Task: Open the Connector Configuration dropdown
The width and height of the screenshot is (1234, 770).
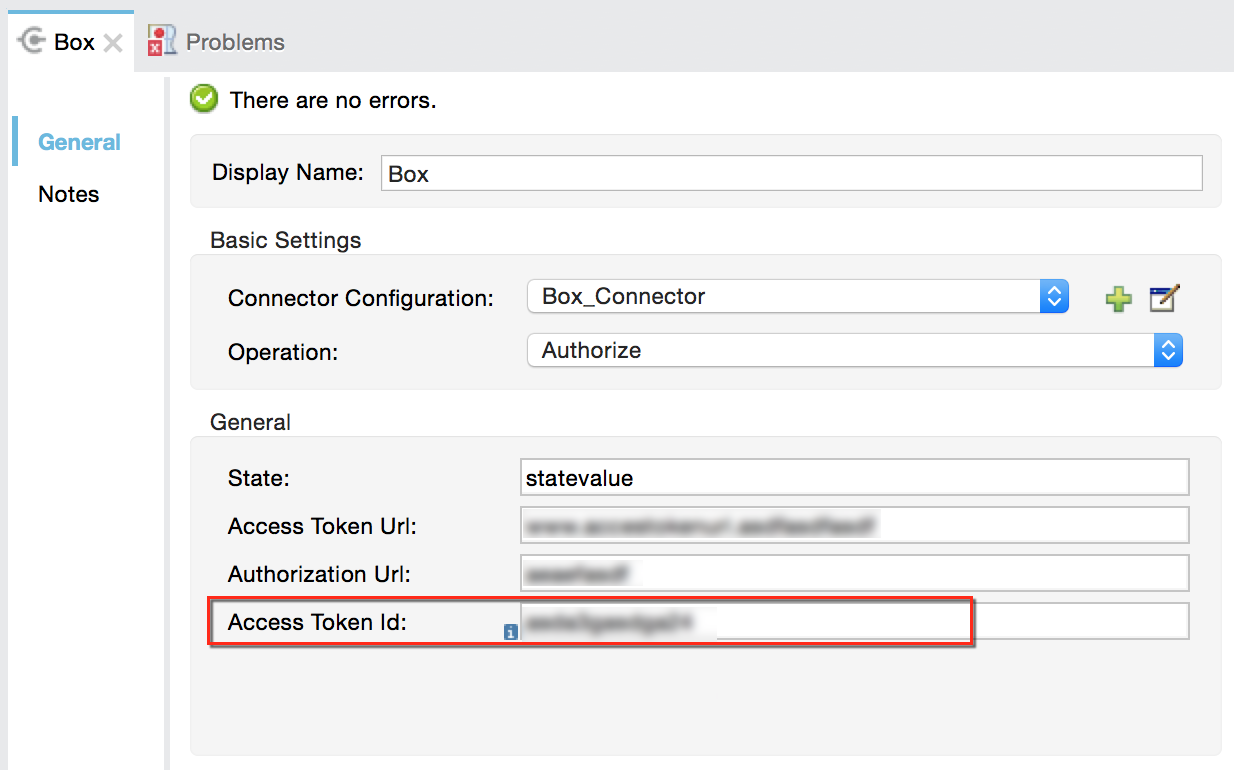Action: (790, 296)
